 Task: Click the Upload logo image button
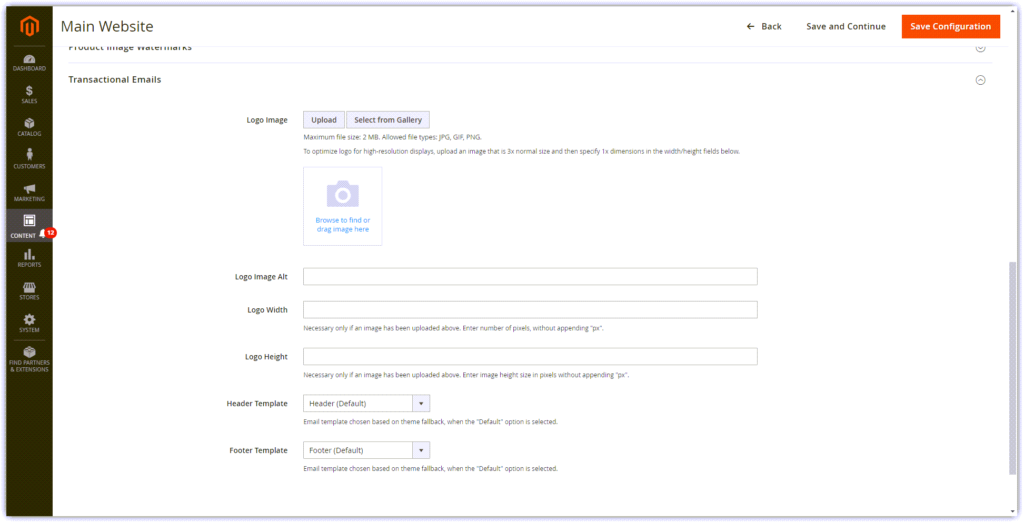click(324, 120)
